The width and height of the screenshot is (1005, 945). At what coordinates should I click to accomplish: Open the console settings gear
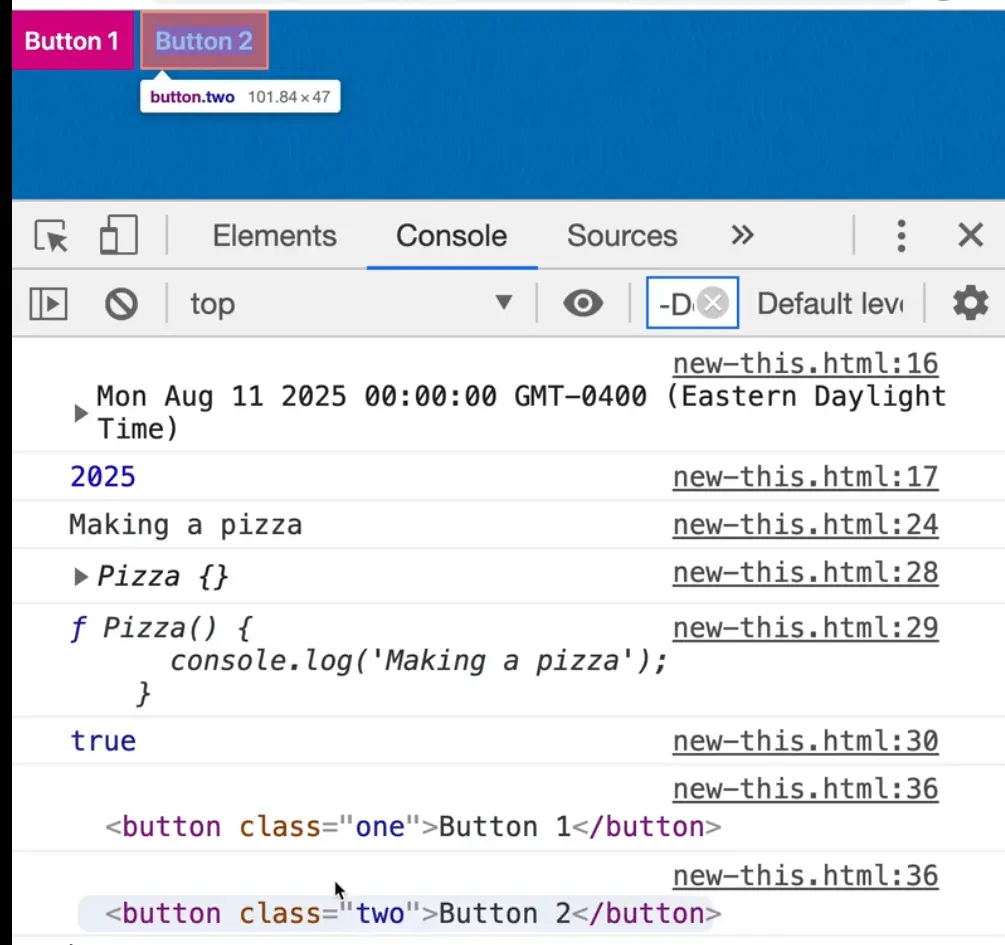(969, 303)
